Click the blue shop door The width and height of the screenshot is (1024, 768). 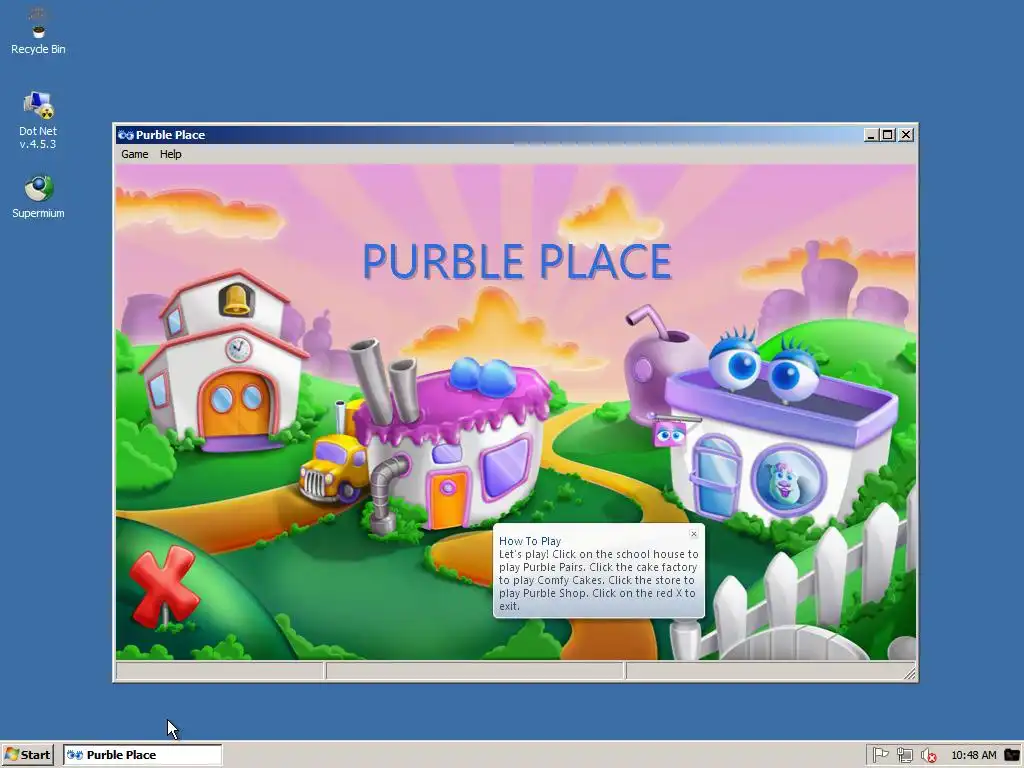[x=716, y=477]
